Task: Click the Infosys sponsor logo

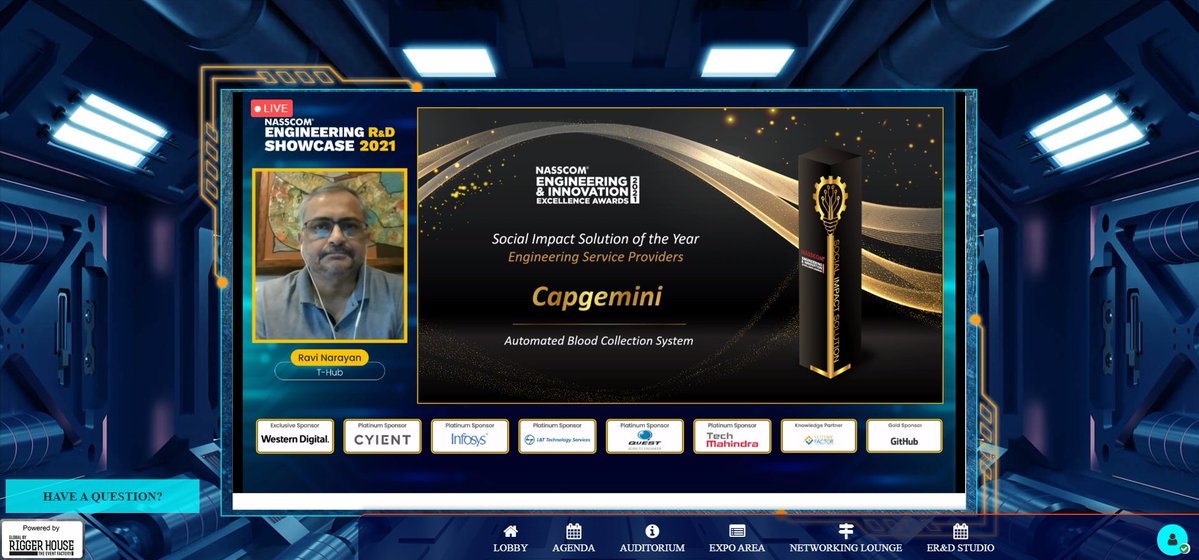Action: [x=470, y=436]
